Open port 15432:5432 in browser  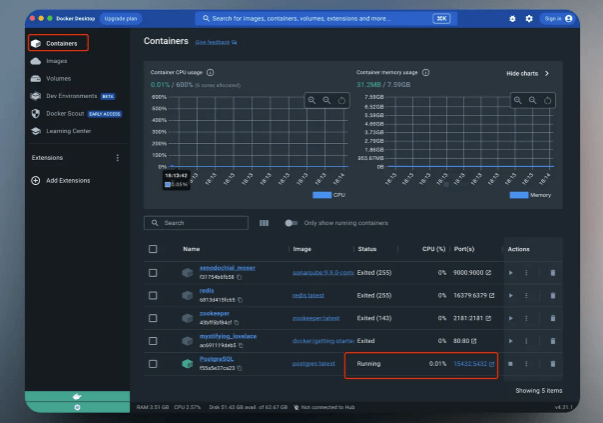coord(474,364)
